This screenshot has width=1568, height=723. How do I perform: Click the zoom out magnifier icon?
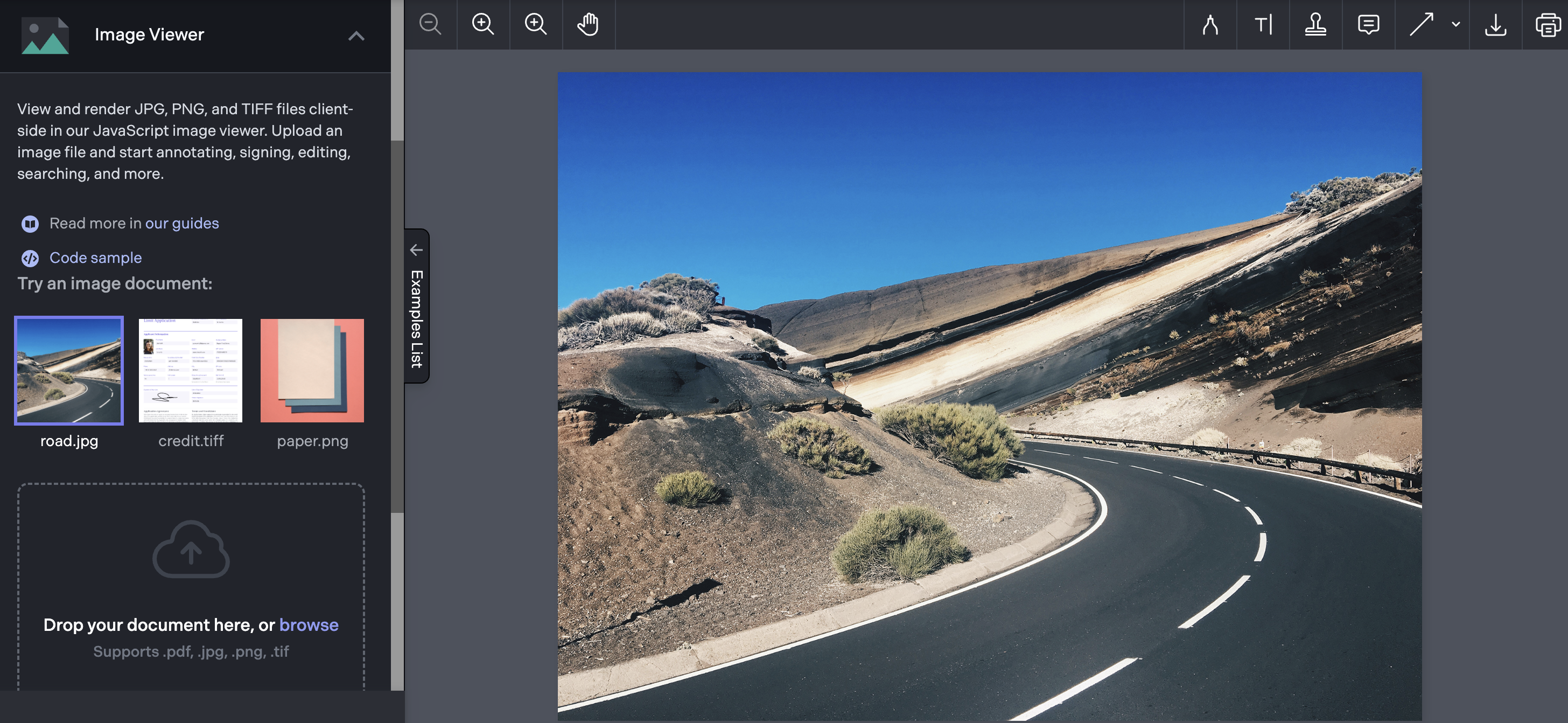pos(430,24)
